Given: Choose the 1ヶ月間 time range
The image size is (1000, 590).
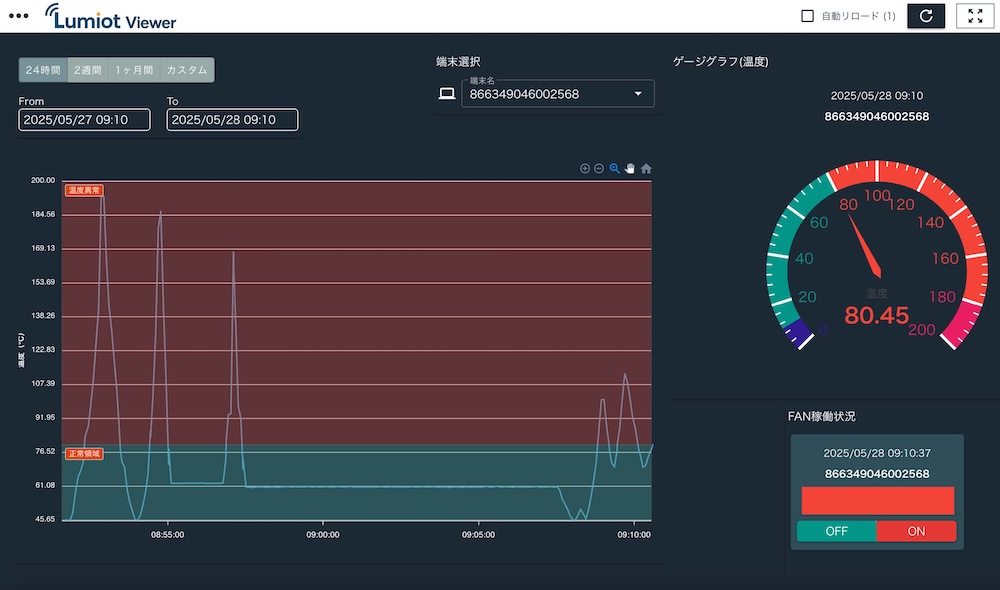Looking at the screenshot, I should pyautogui.click(x=134, y=70).
